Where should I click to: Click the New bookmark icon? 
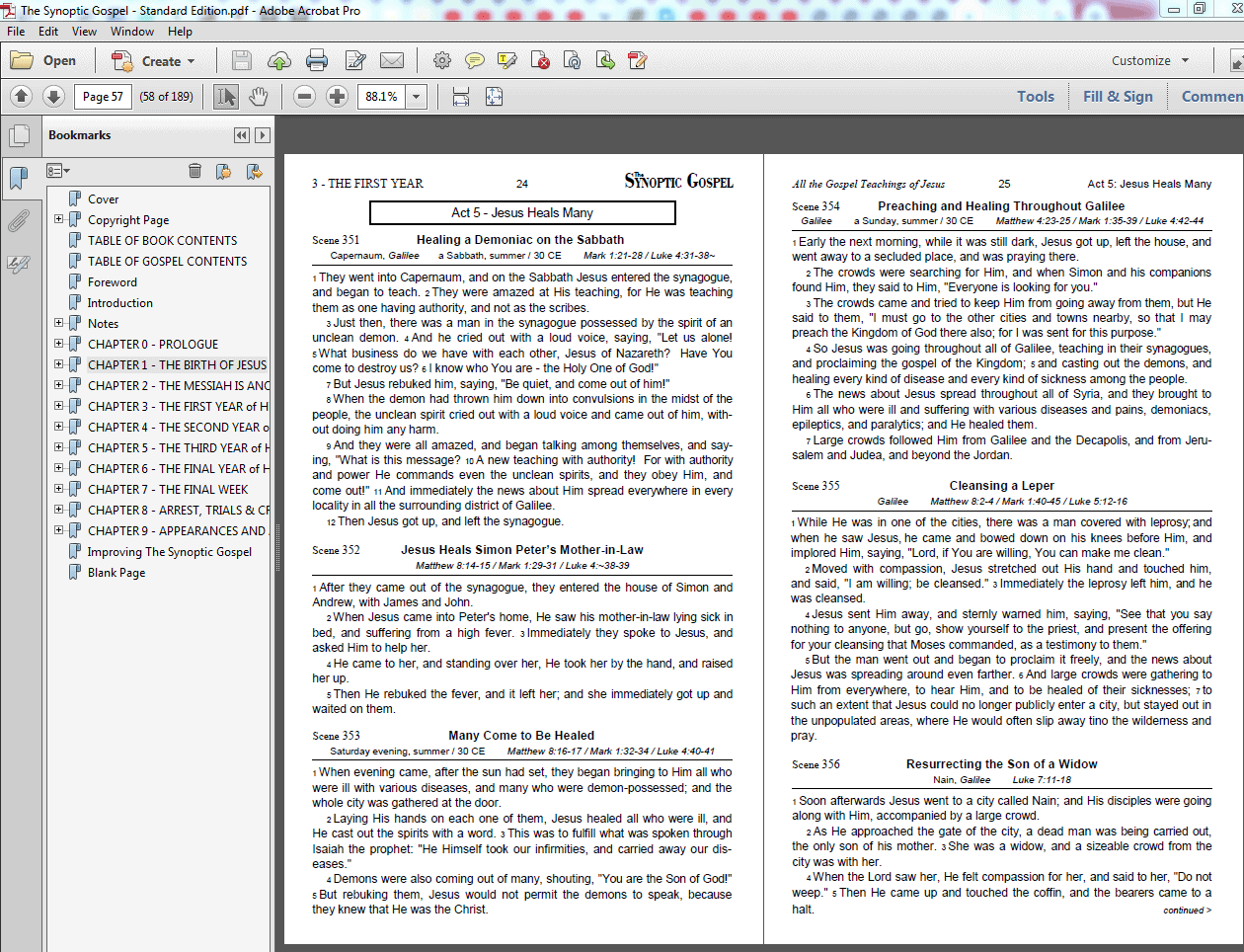[223, 171]
